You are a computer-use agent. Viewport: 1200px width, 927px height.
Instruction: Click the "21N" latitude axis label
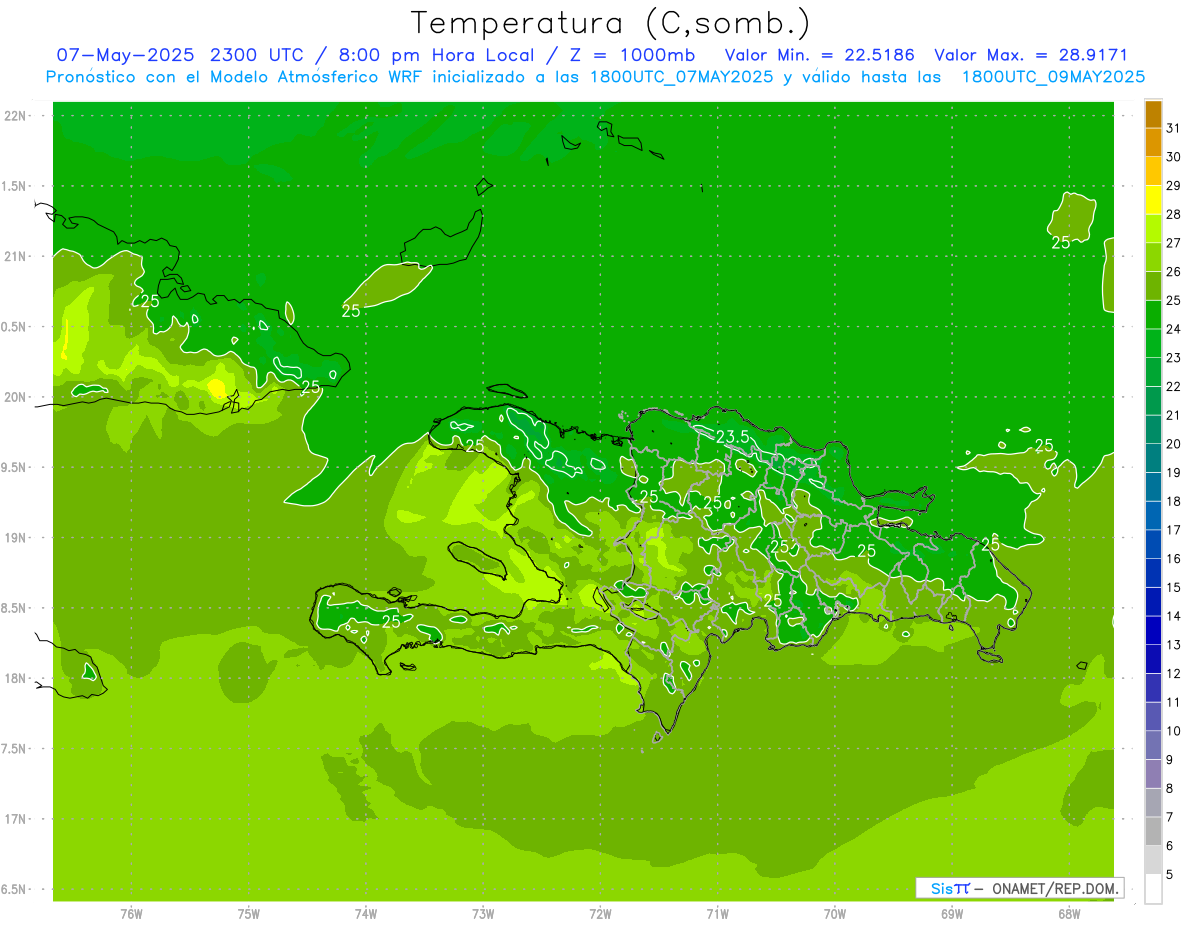15,256
